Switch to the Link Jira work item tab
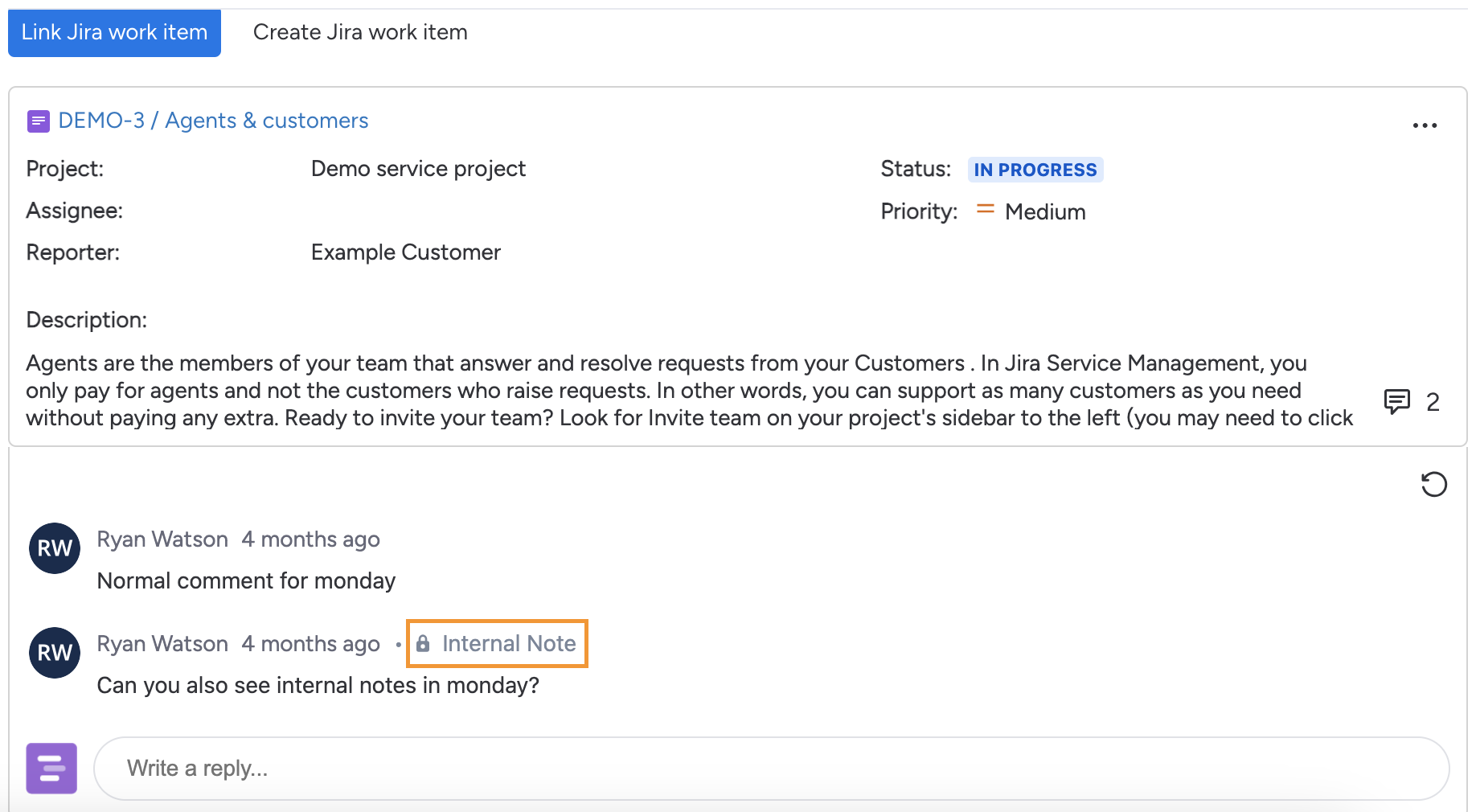 (x=114, y=33)
